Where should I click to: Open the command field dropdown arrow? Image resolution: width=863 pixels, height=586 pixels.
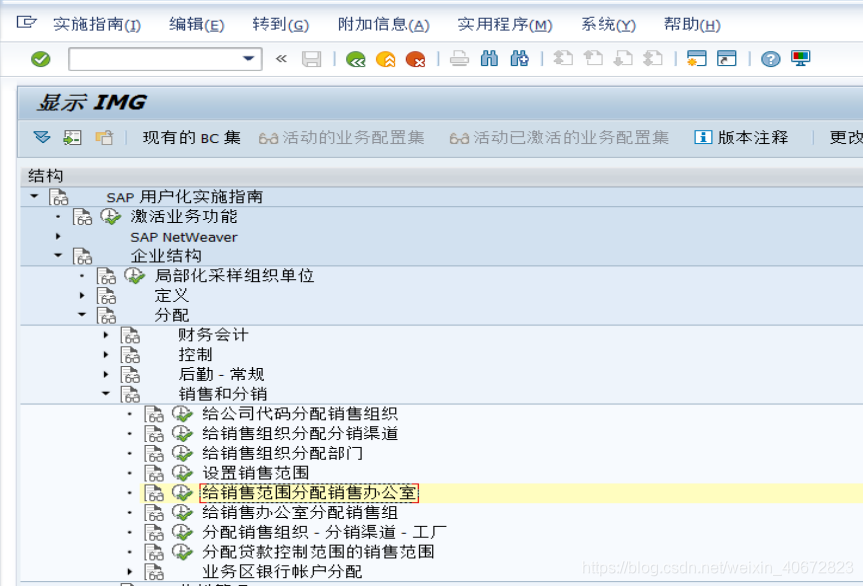[249, 58]
